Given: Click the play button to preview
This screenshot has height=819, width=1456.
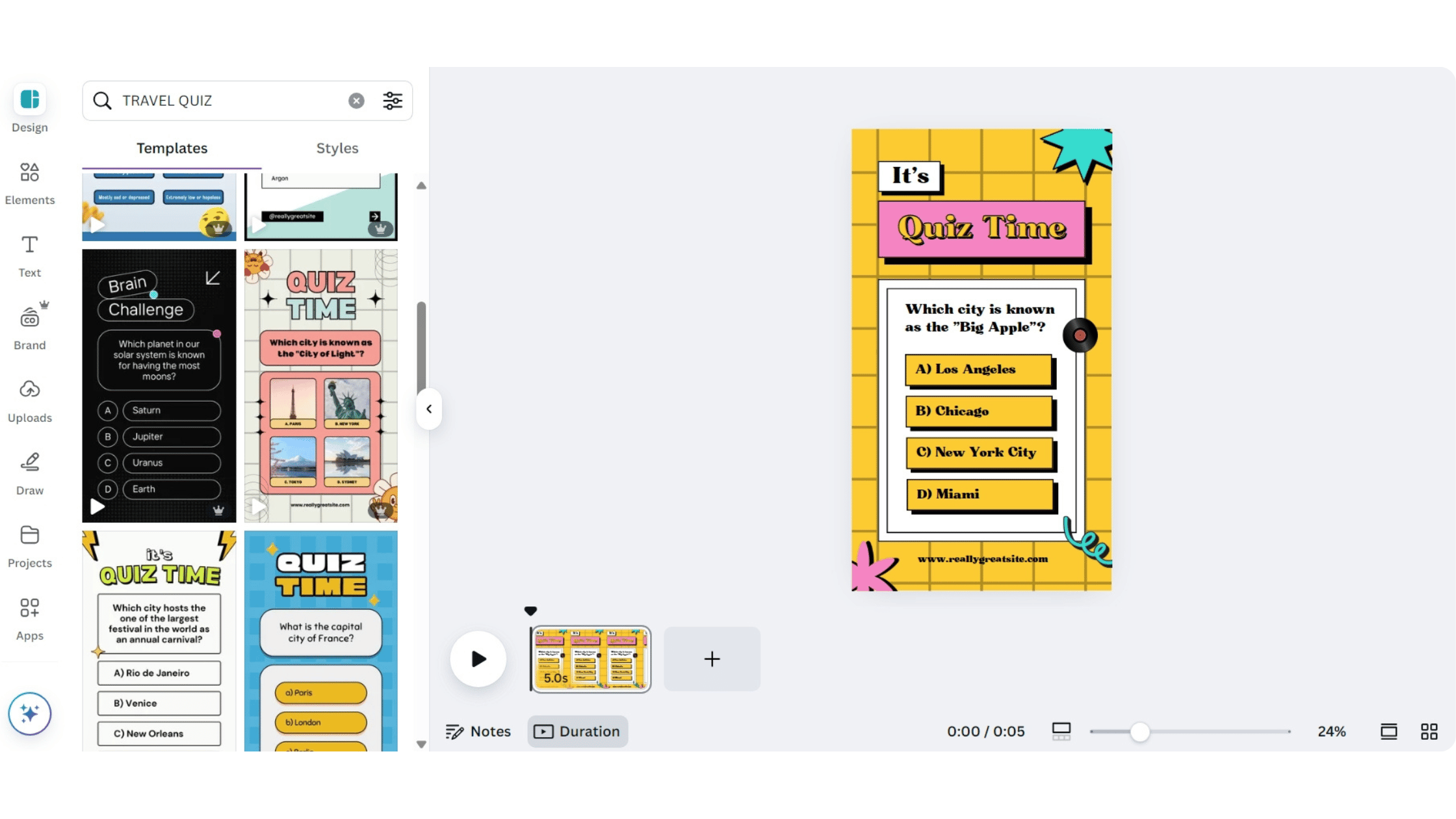Looking at the screenshot, I should (478, 659).
